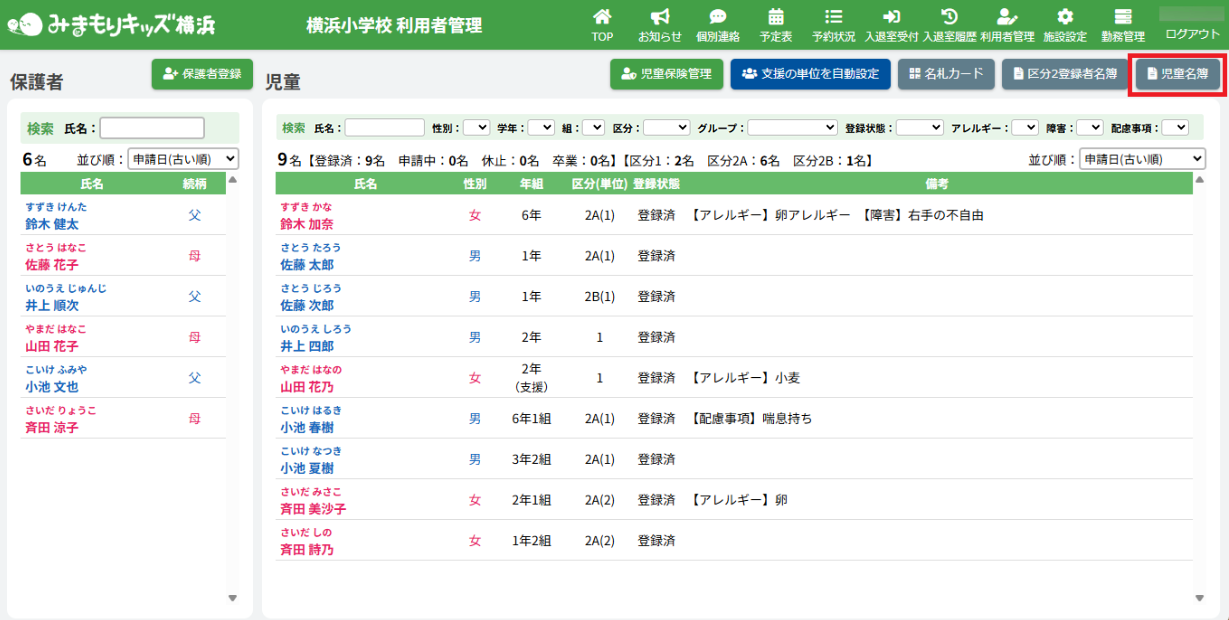
Task: Go to 予約状況 list icon
Action: click(833, 17)
